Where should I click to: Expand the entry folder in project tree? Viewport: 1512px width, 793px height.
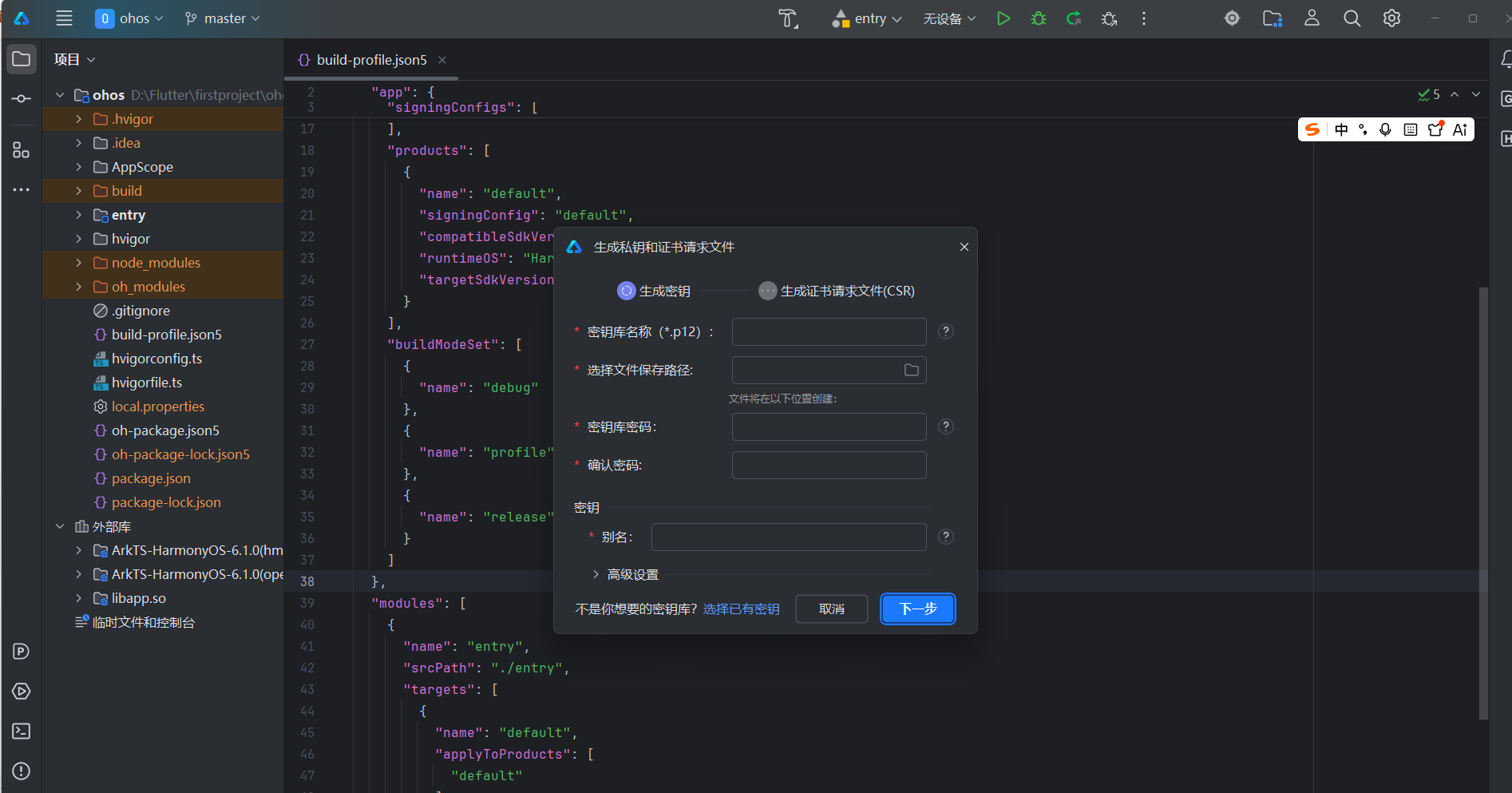click(78, 215)
